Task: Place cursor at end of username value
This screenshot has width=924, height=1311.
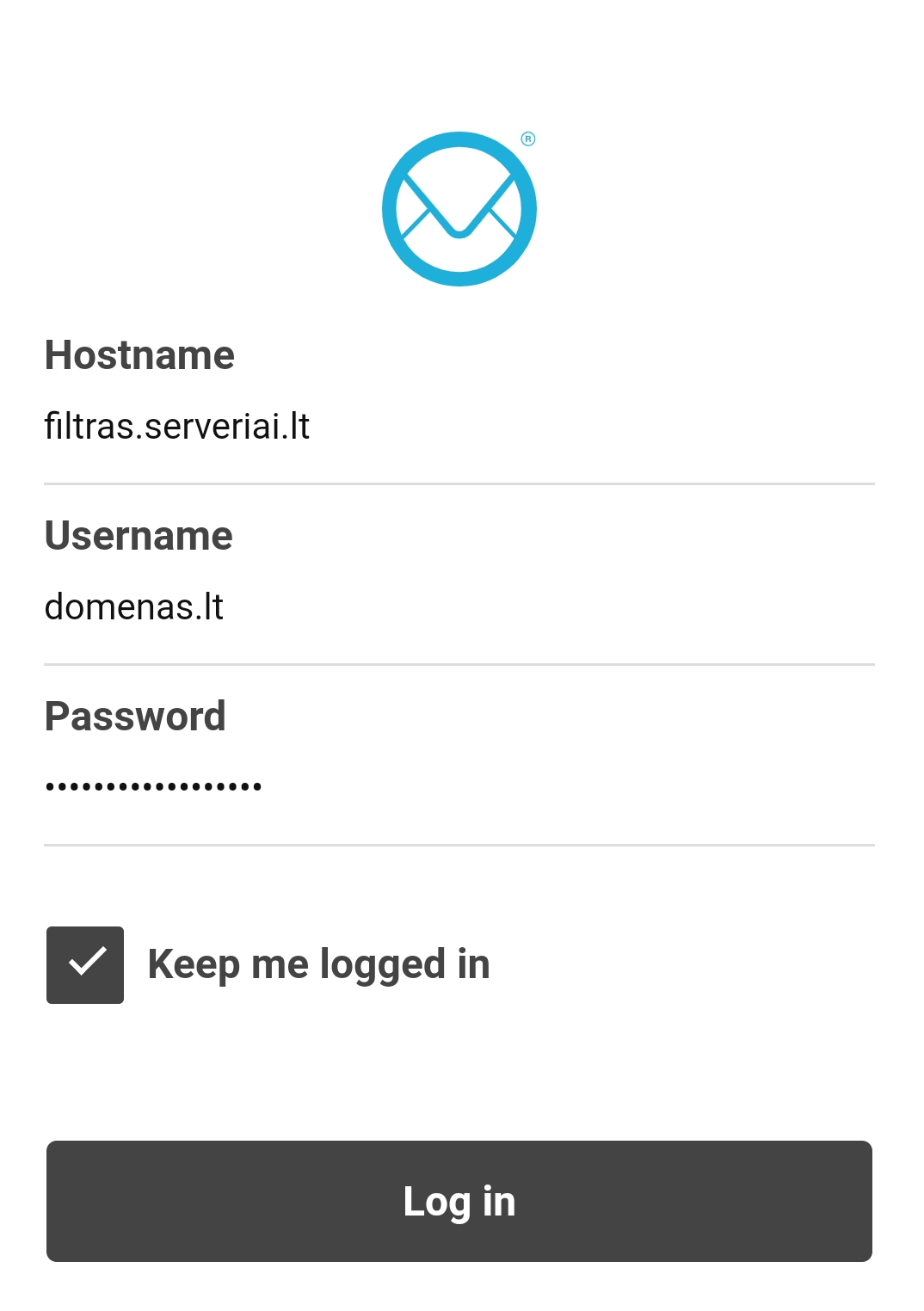Action: click(x=225, y=607)
